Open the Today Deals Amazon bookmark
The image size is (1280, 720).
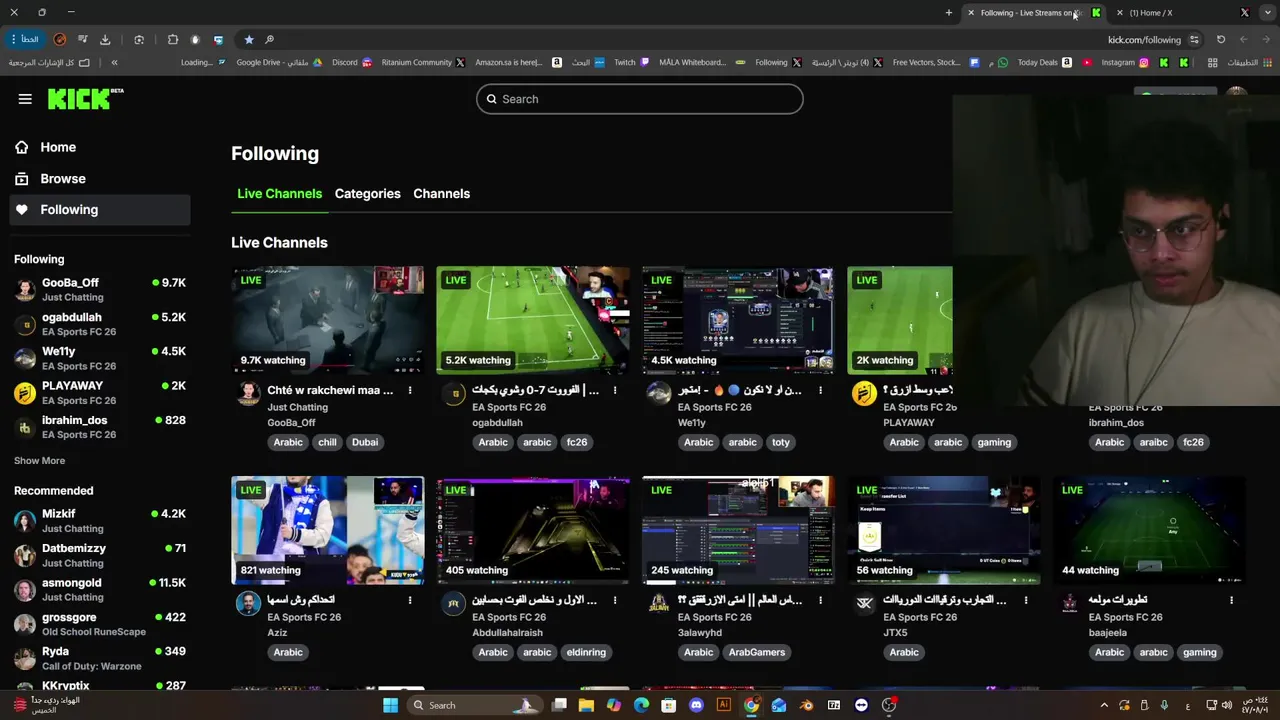tap(1045, 62)
